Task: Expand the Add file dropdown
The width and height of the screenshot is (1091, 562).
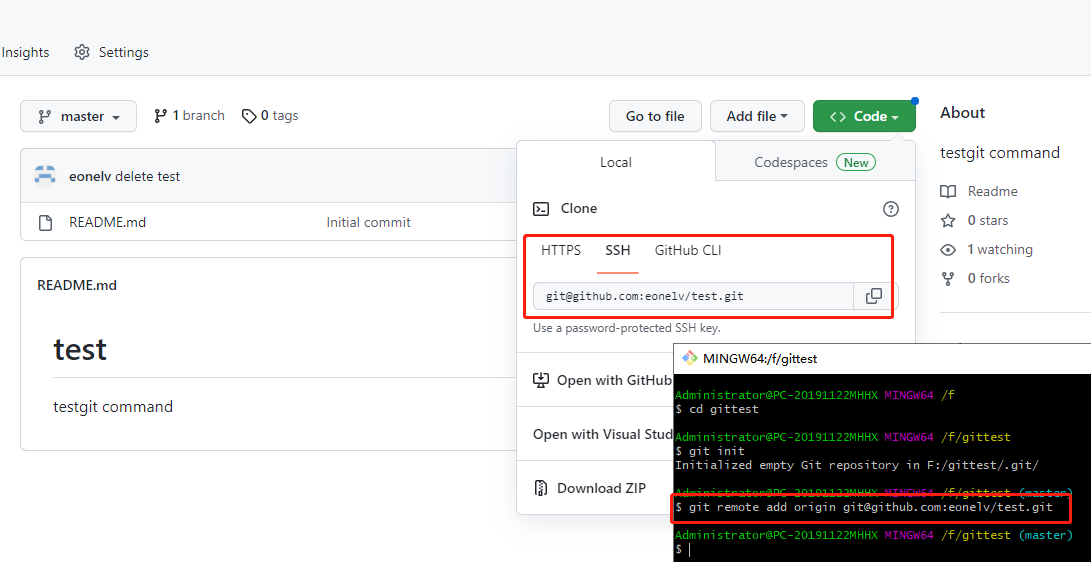Action: 757,116
